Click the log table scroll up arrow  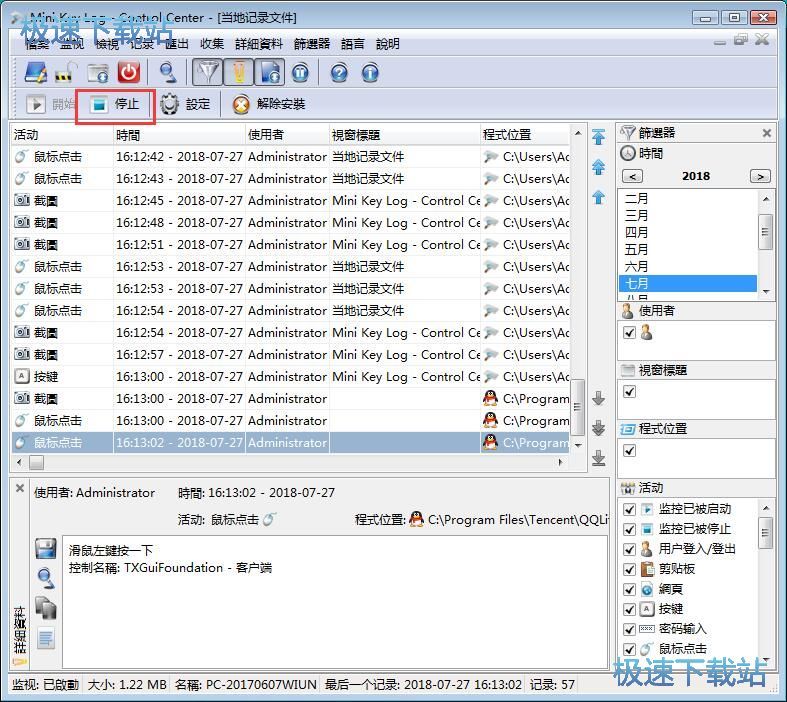point(578,133)
